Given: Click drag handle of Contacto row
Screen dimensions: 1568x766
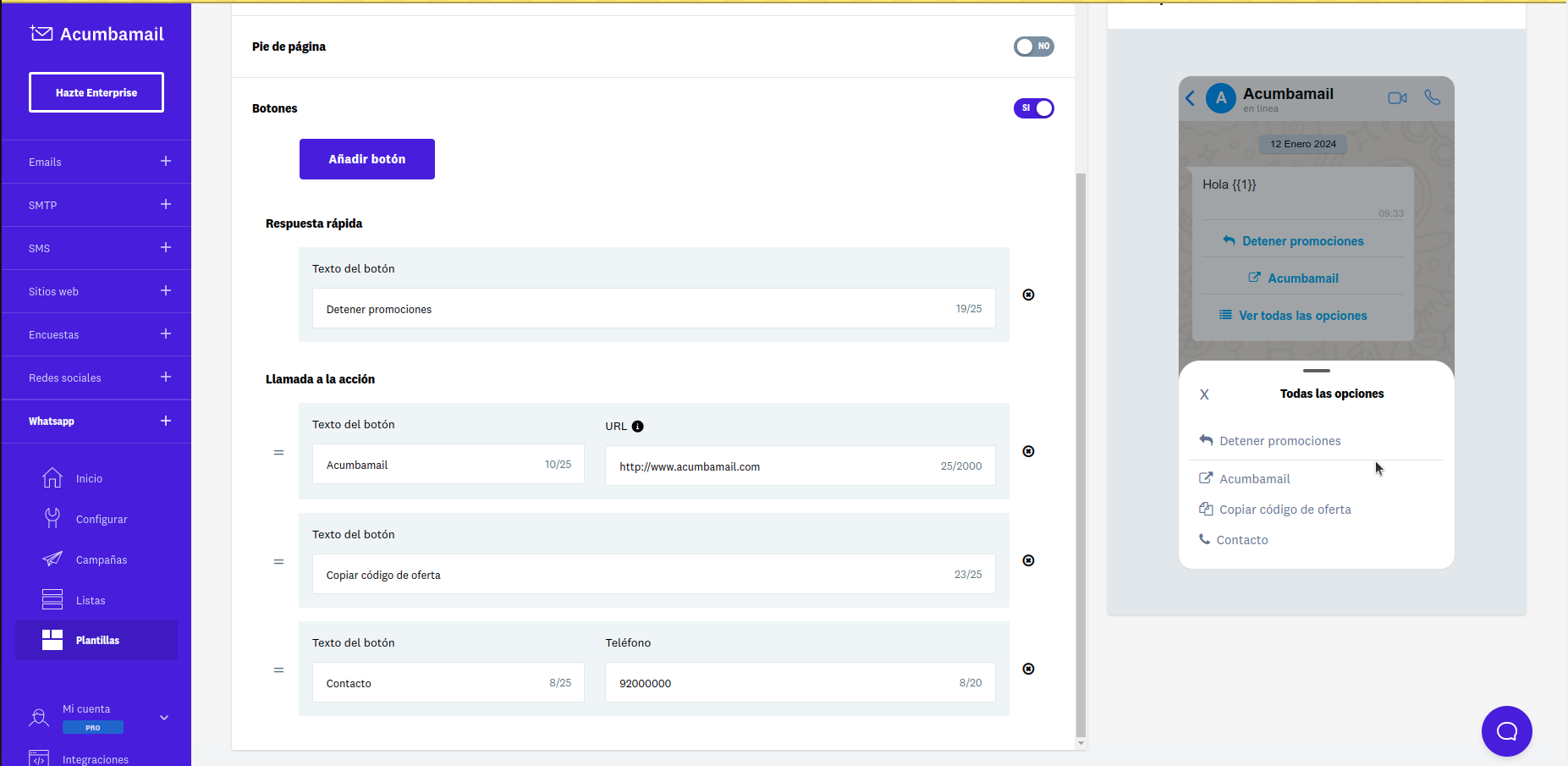Looking at the screenshot, I should tap(278, 670).
